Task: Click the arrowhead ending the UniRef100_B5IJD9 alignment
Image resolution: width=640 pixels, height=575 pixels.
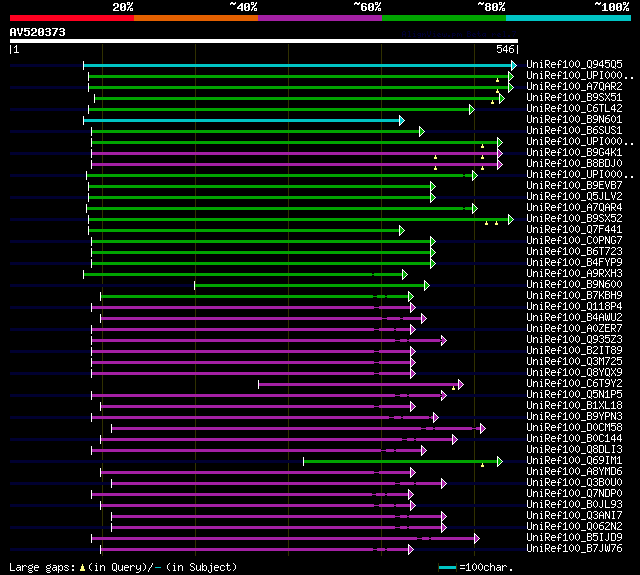Action: tap(477, 539)
